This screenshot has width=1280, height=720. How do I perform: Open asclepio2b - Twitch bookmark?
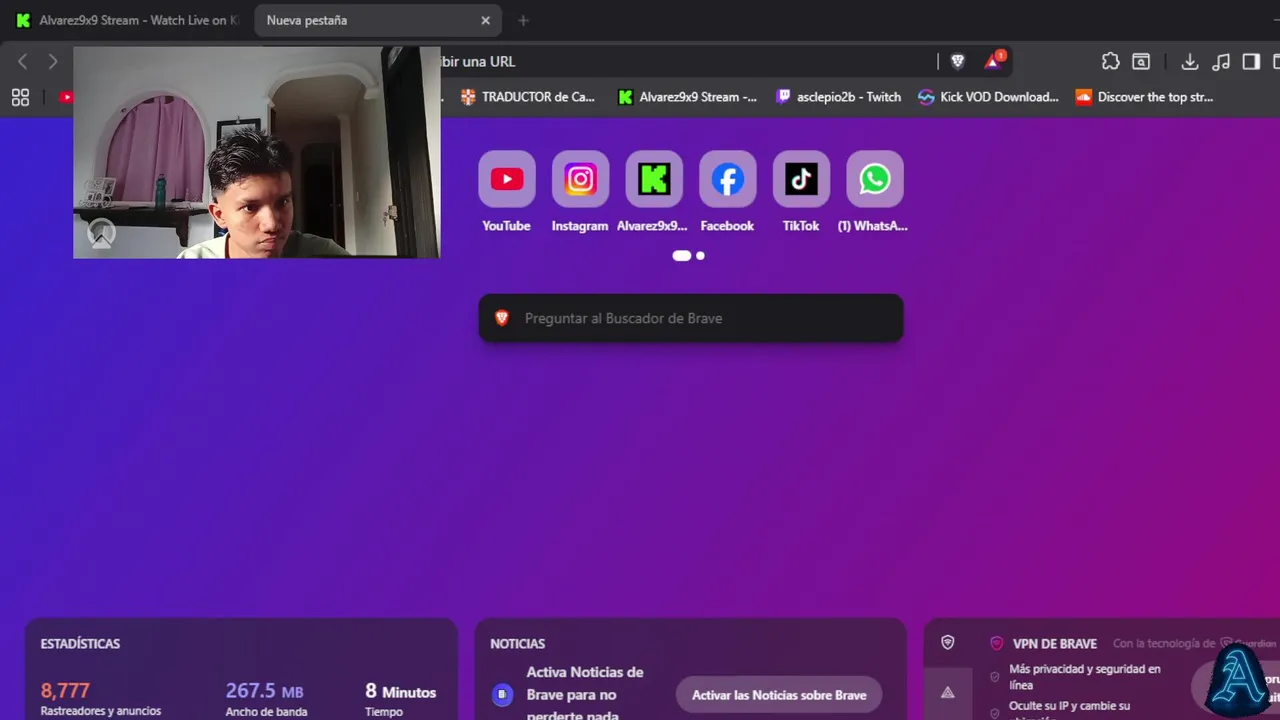(x=839, y=97)
